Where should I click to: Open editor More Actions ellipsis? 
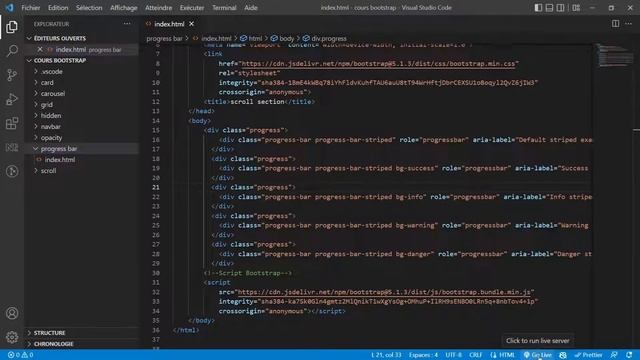pos(628,24)
